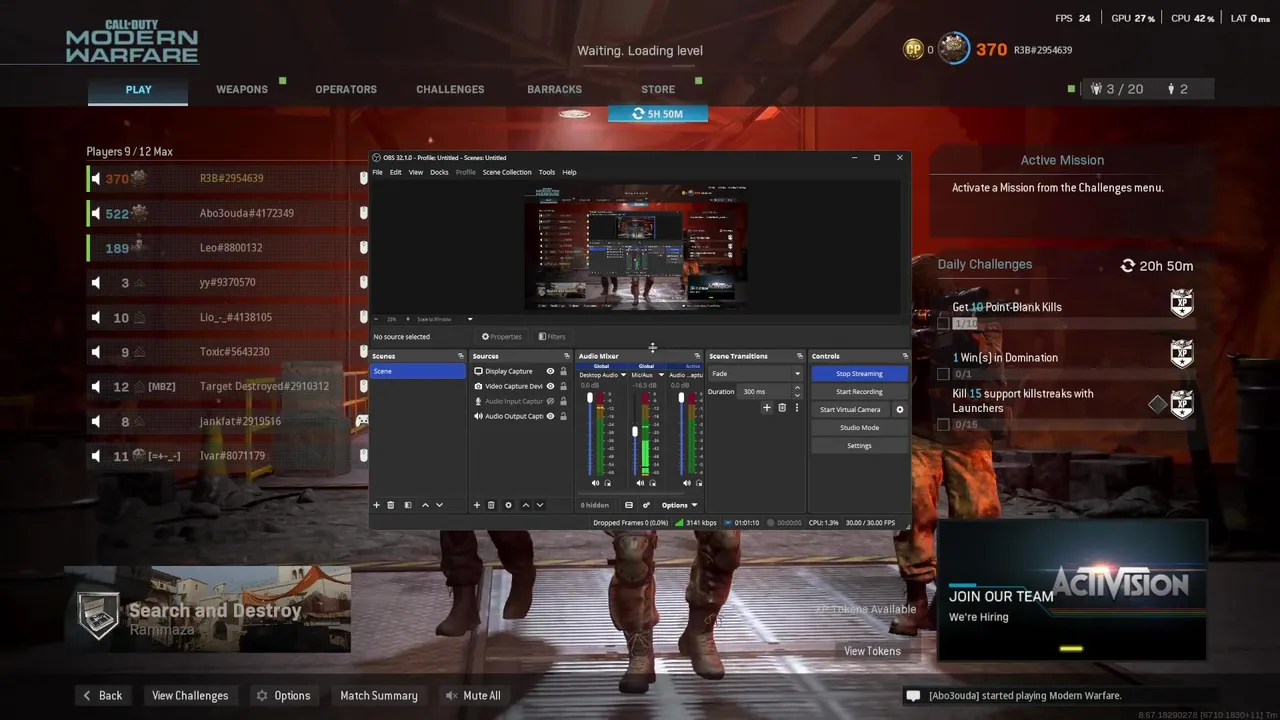Image resolution: width=1280 pixels, height=720 pixels.
Task: Adjust the Mic/Aux volume fader
Action: pos(635,432)
